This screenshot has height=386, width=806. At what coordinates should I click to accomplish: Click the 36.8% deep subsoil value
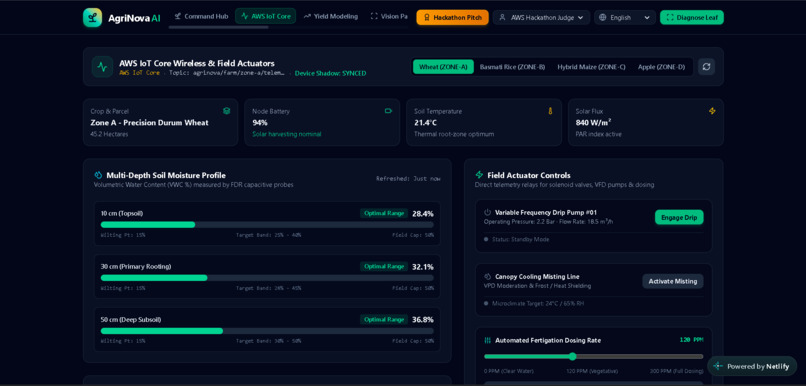(423, 320)
